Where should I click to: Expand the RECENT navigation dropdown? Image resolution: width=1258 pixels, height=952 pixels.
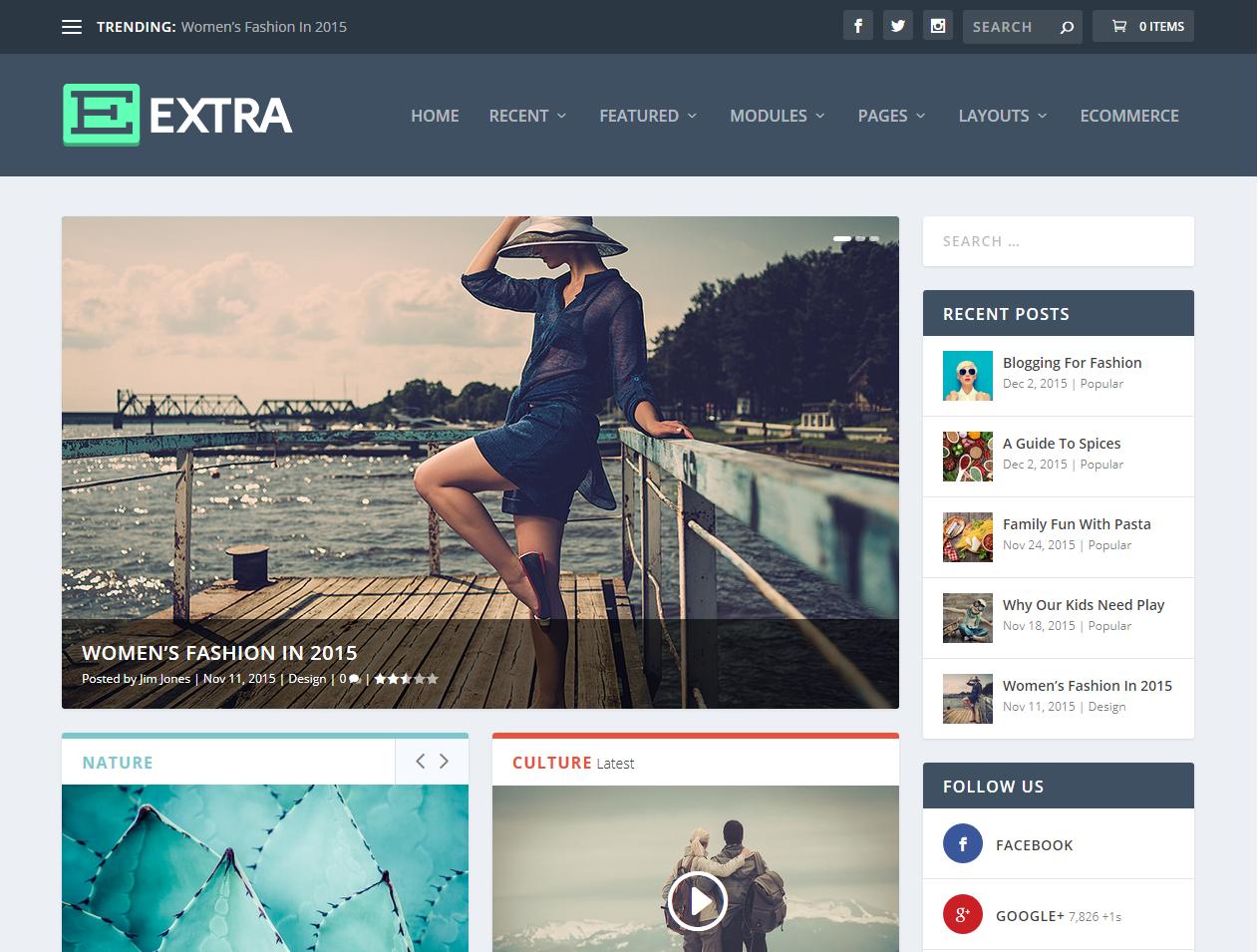click(526, 116)
